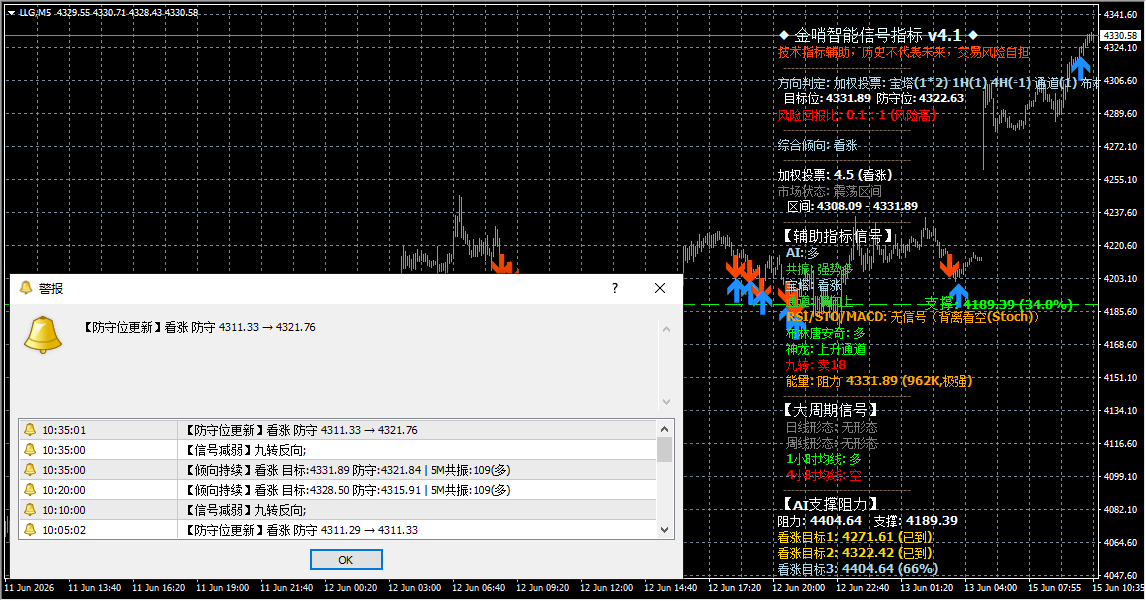The height and width of the screenshot is (601, 1146).
Task: Click the 【AI支撑阻力】 heading
Action: coord(830,504)
